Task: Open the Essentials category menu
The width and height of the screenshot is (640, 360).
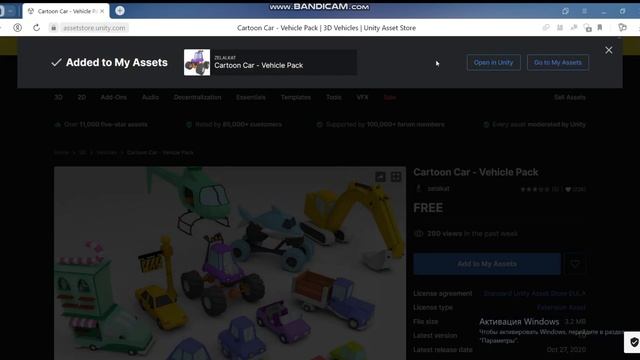Action: [251, 97]
